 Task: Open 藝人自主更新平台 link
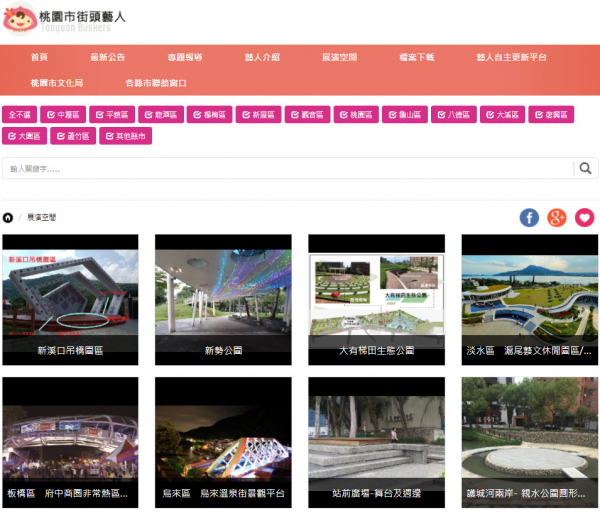pyautogui.click(x=511, y=58)
